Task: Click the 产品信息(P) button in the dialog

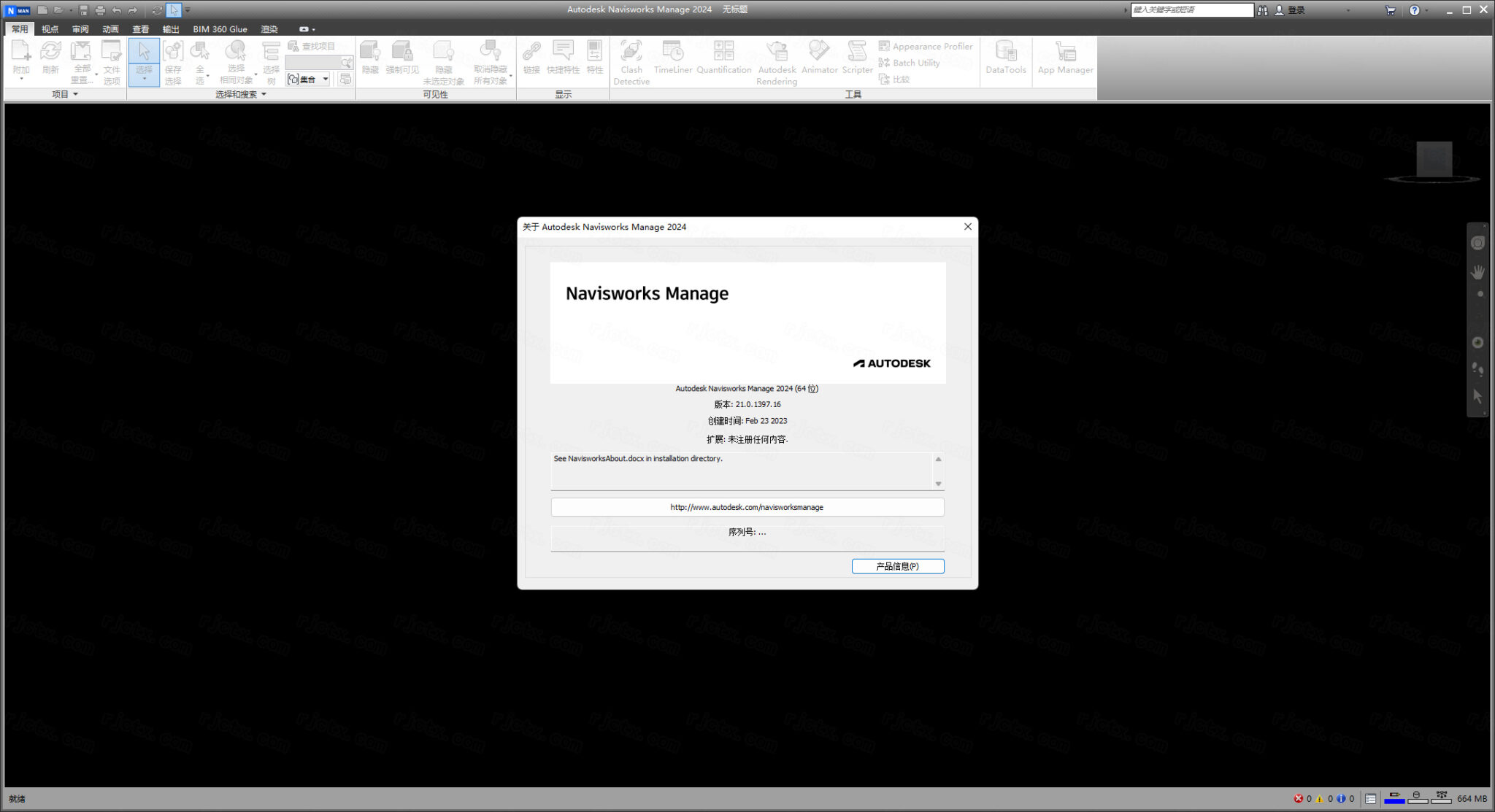Action: pos(897,566)
